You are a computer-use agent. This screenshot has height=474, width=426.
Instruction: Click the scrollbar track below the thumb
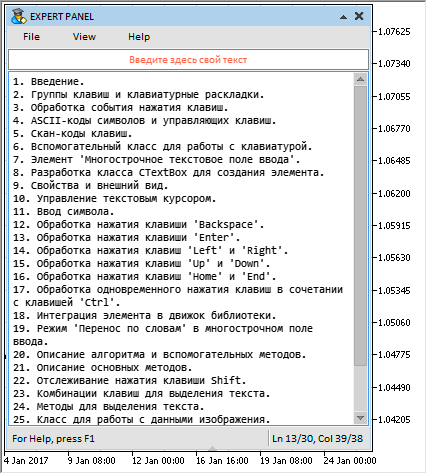[360, 389]
